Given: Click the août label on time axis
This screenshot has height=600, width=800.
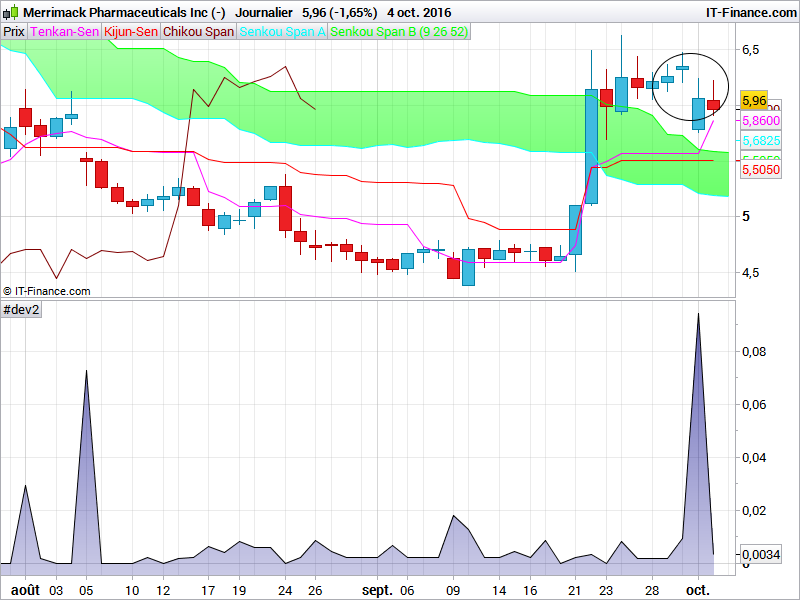Looking at the screenshot, I should pos(26,590).
